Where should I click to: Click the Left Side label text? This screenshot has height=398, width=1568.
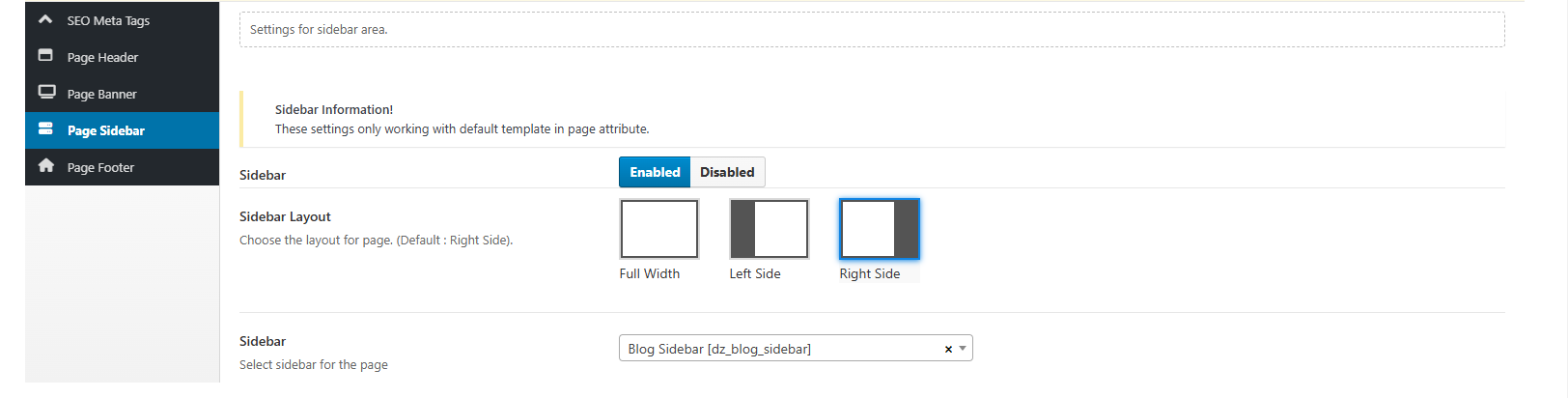point(754,274)
